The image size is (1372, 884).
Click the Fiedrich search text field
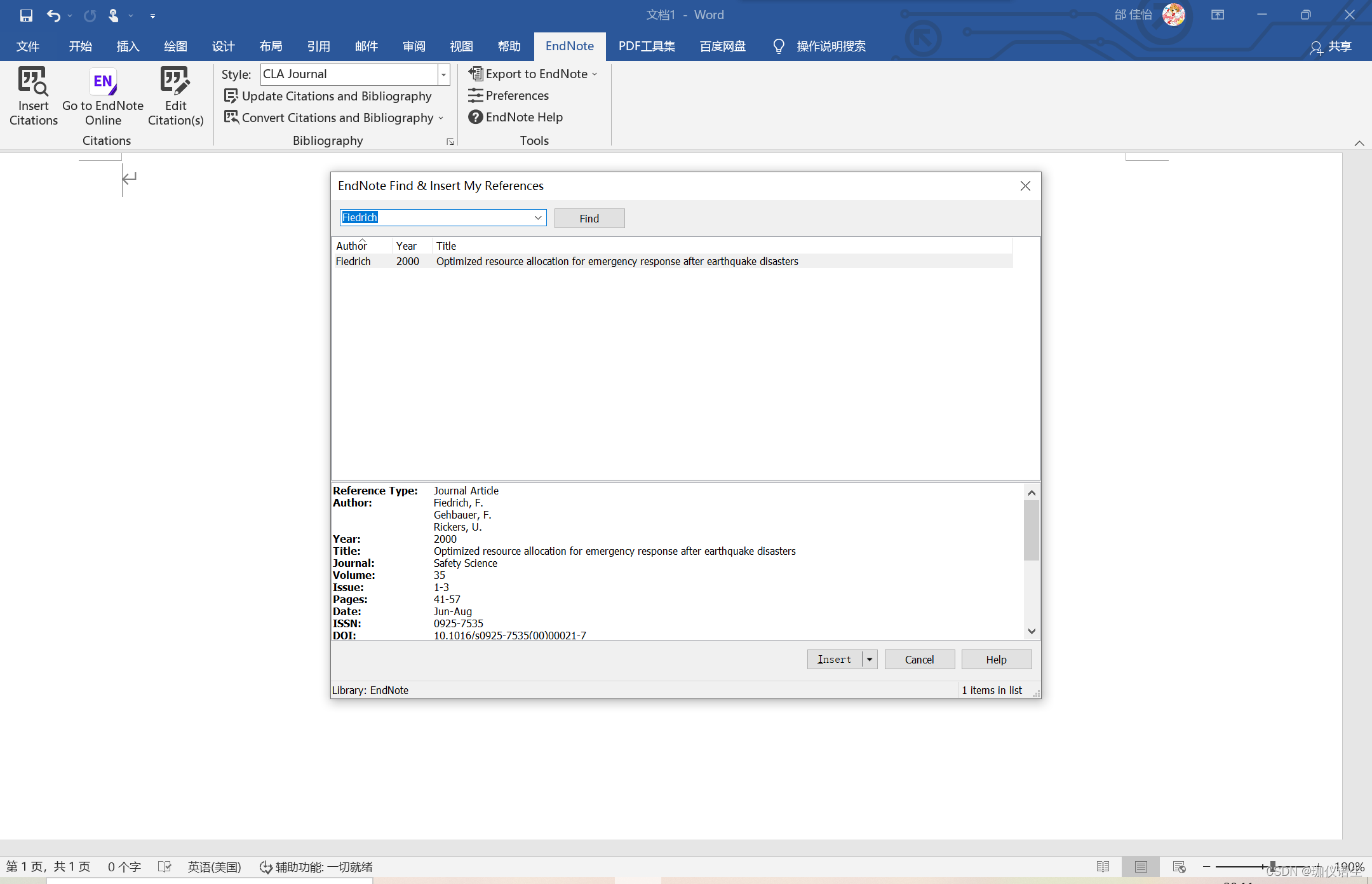tap(436, 217)
